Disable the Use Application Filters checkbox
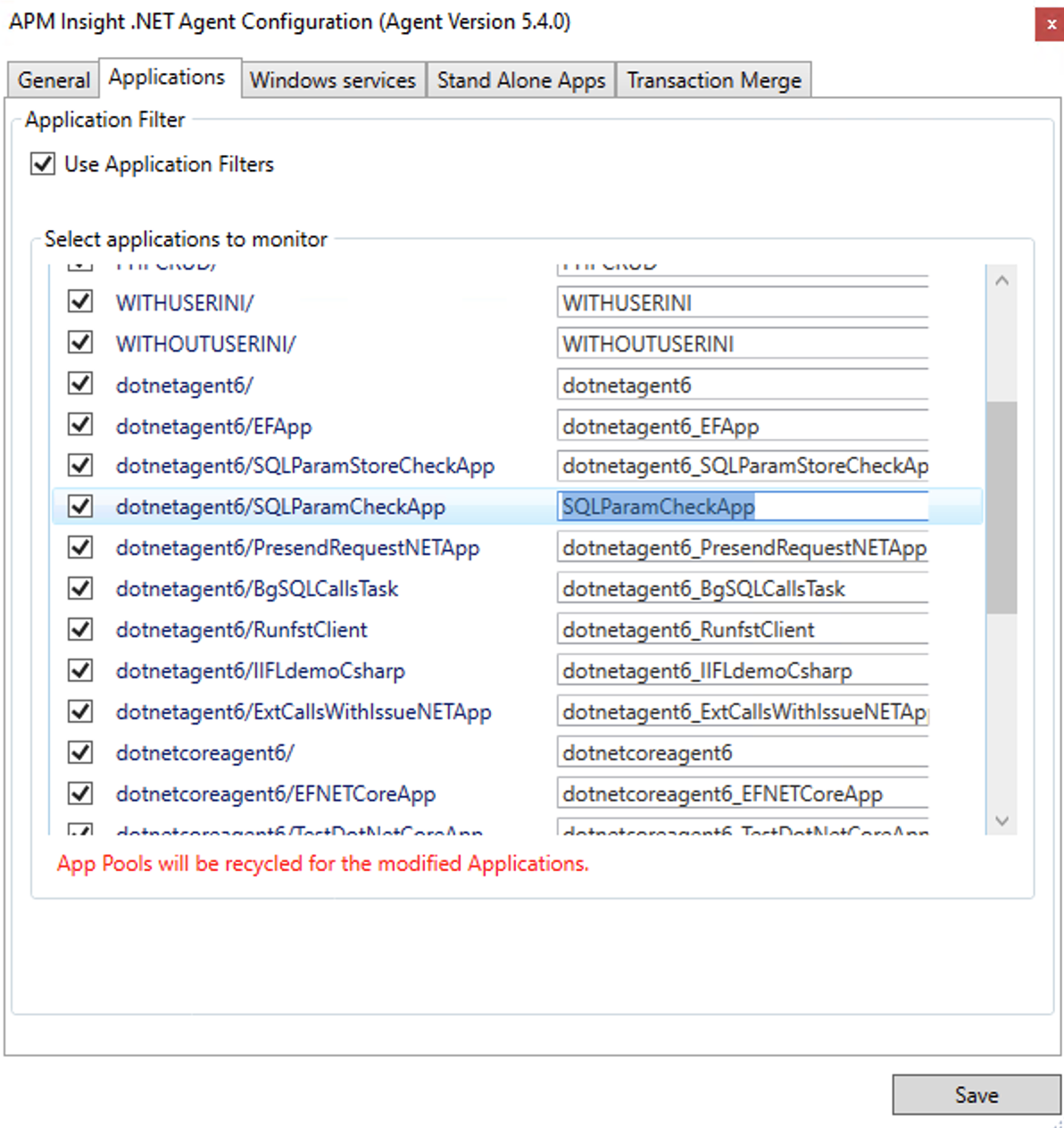This screenshot has width=1064, height=1128. 42,163
